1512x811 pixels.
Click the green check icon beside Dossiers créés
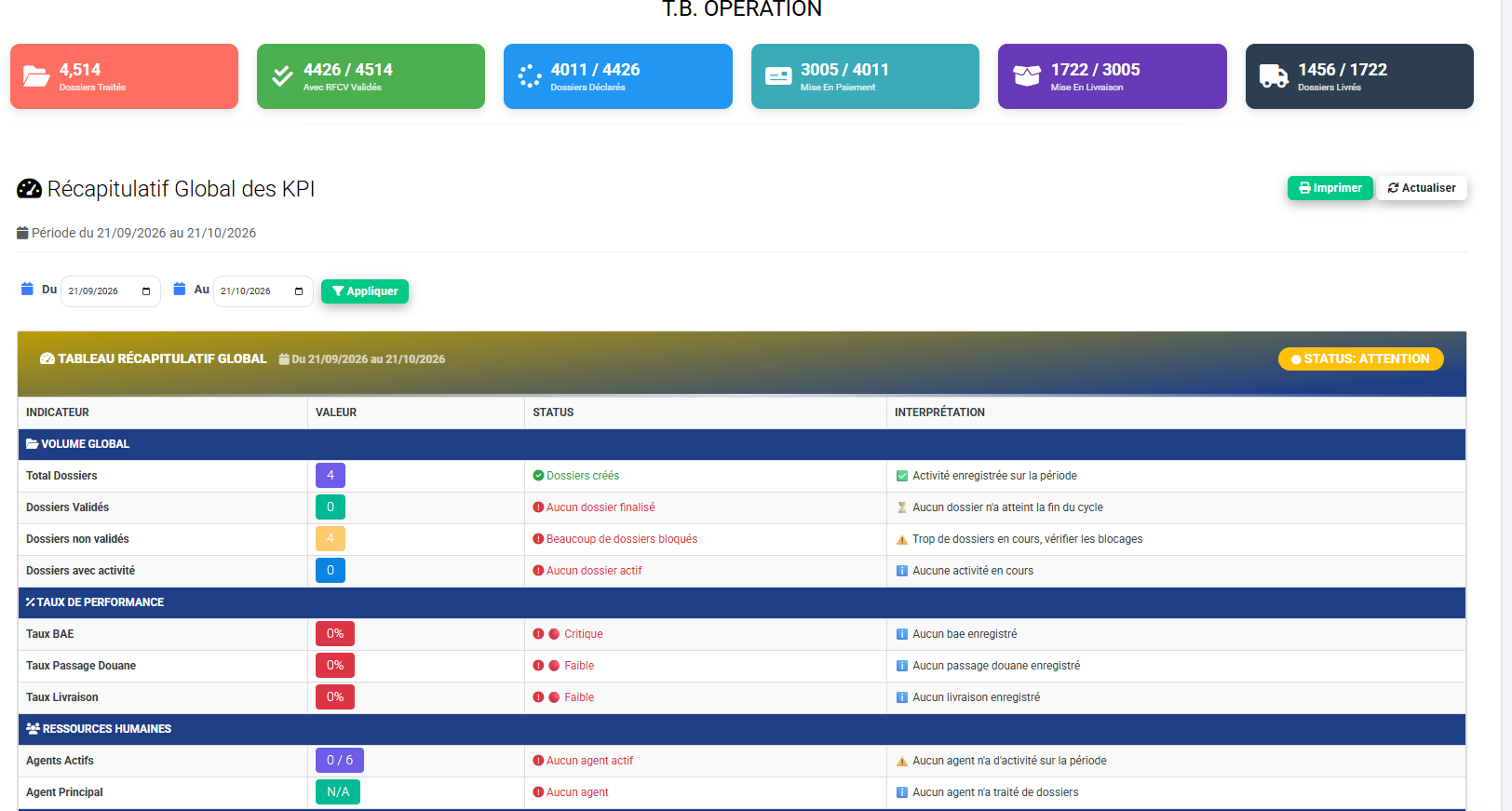coord(538,476)
